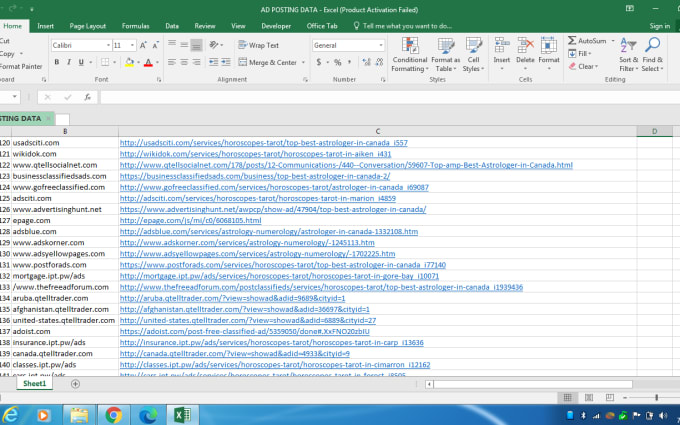Screen dimensions: 680x425
Task: Switch to the Insert tab
Action: point(46,26)
